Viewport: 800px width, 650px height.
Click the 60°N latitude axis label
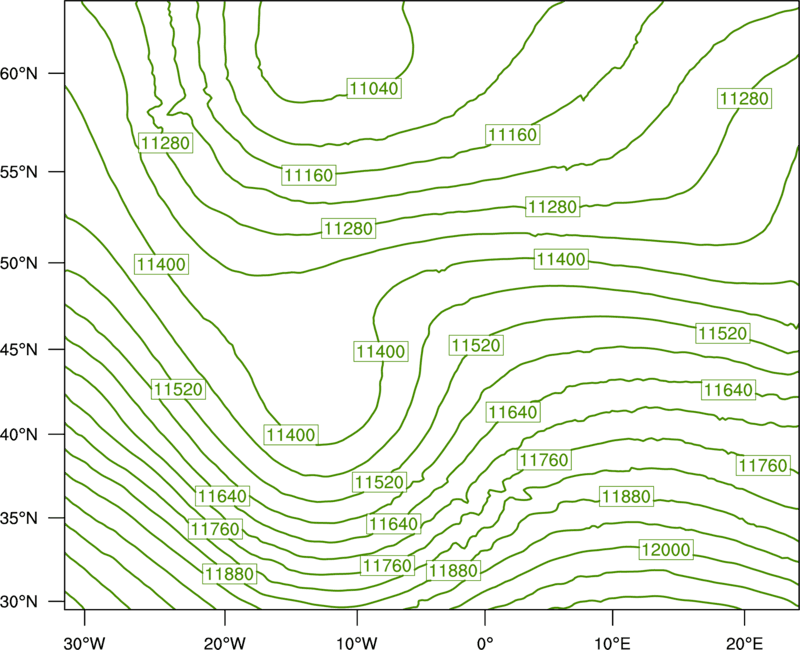(x=19, y=73)
